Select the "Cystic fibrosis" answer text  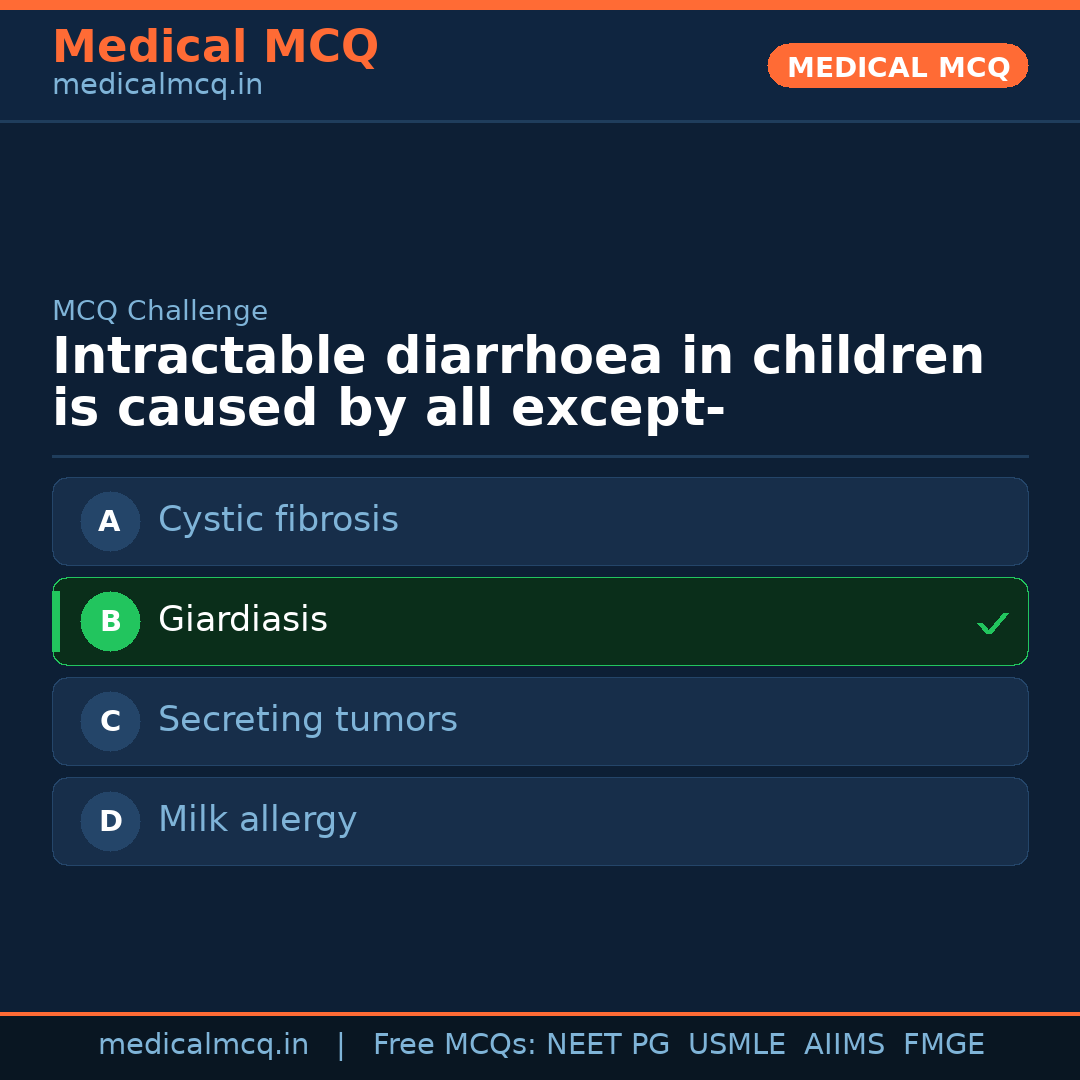(278, 520)
